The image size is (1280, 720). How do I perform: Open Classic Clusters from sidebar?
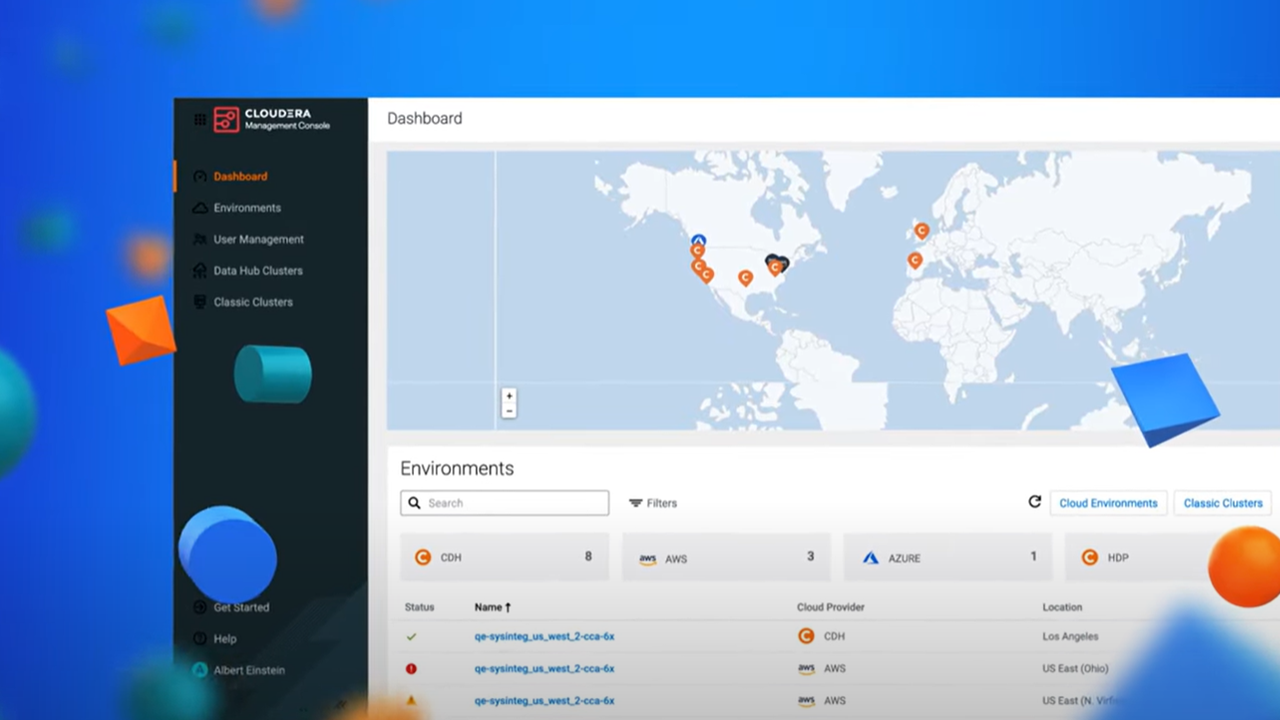[x=253, y=302]
